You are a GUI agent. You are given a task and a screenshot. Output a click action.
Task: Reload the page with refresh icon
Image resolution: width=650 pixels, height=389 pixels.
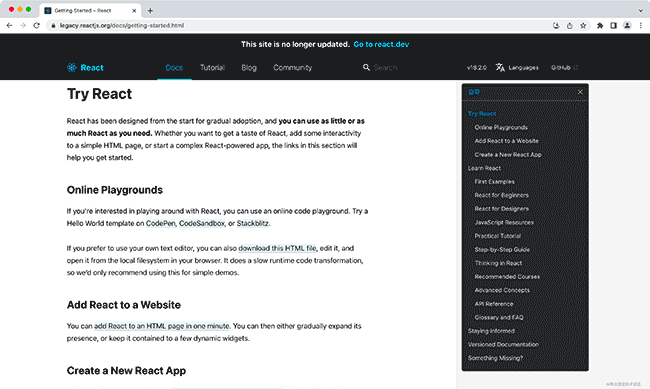[36, 25]
